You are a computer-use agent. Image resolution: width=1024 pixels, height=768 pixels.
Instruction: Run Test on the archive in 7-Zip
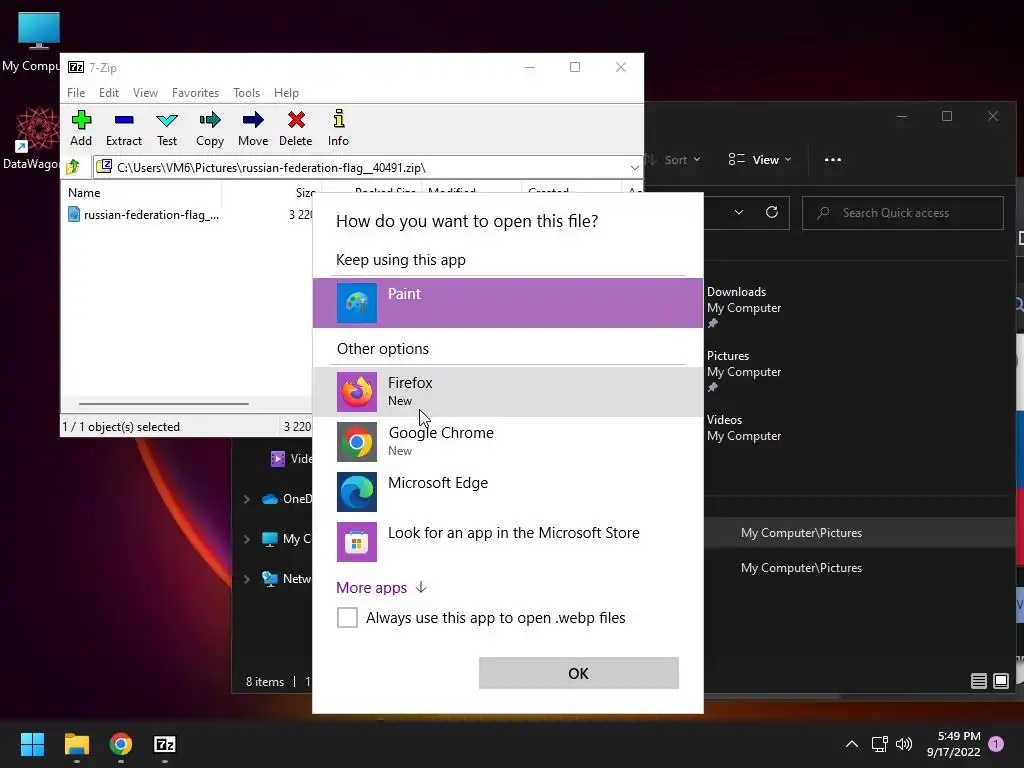click(167, 129)
